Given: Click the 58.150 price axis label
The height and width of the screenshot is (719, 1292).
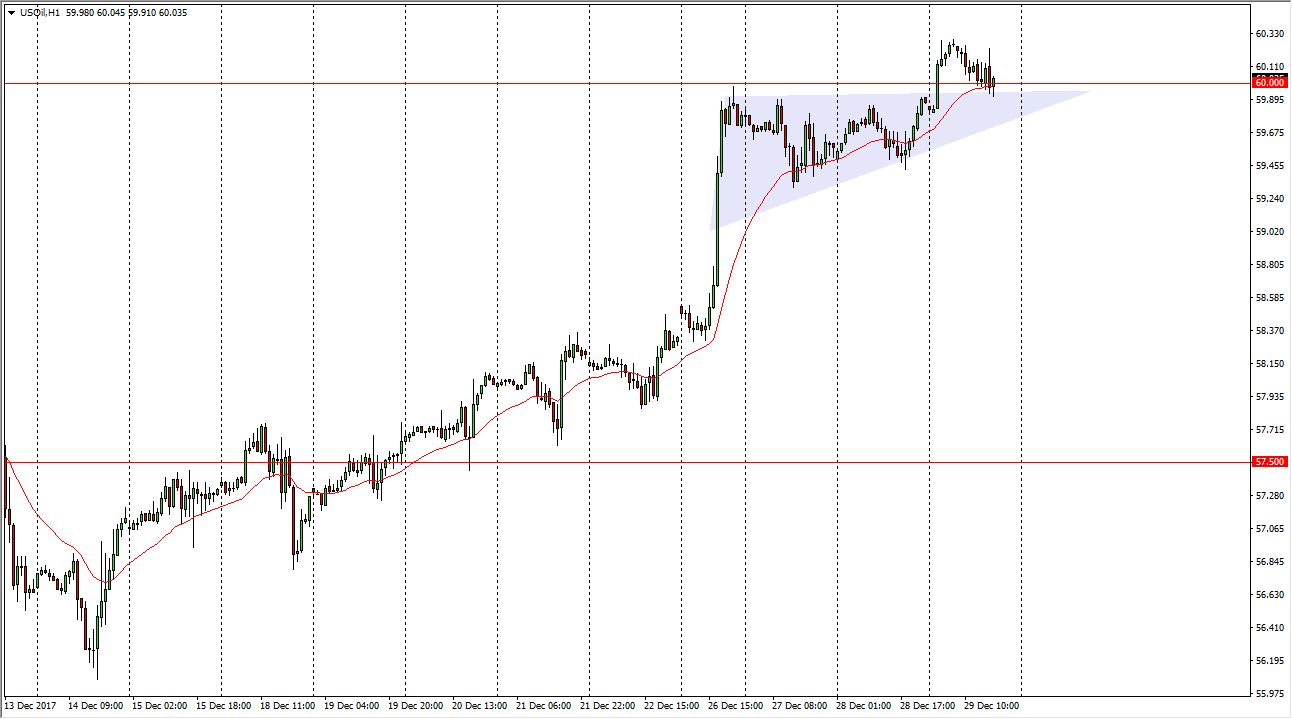Looking at the screenshot, I should (1268, 364).
